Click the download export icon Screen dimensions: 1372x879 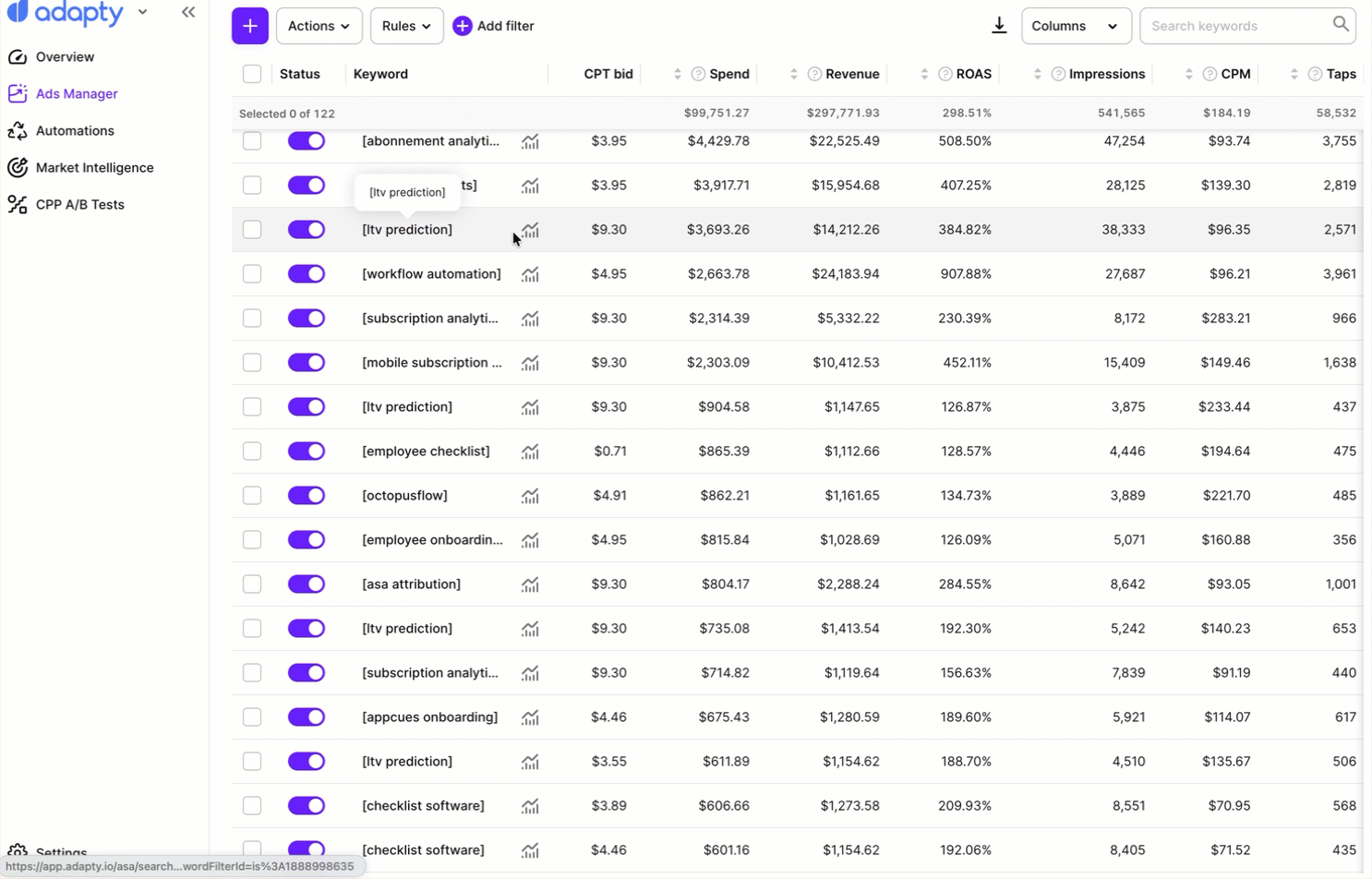[x=998, y=26]
